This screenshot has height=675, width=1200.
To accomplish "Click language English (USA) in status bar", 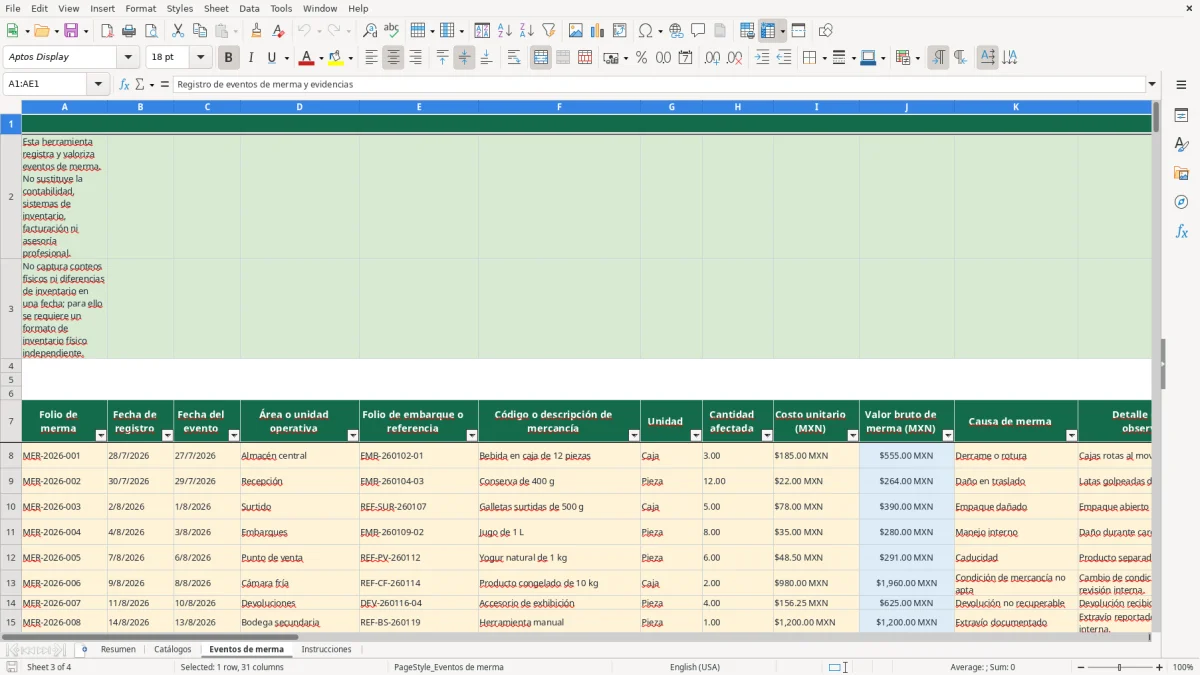I will [695, 667].
